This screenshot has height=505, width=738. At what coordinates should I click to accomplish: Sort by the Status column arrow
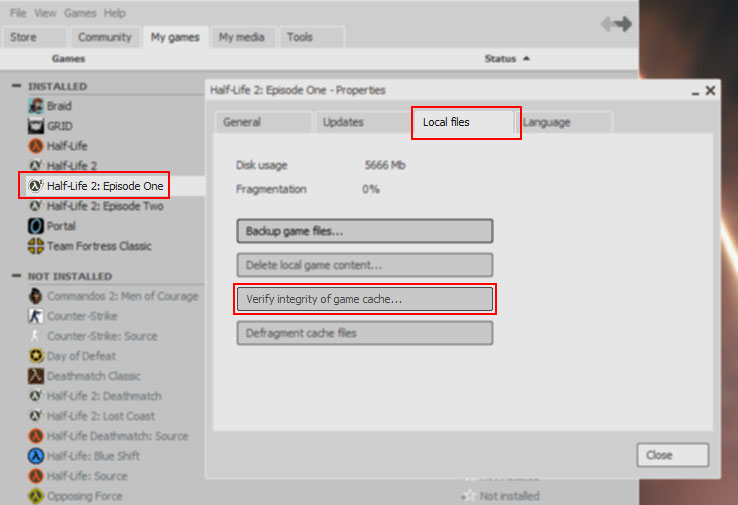click(x=526, y=58)
